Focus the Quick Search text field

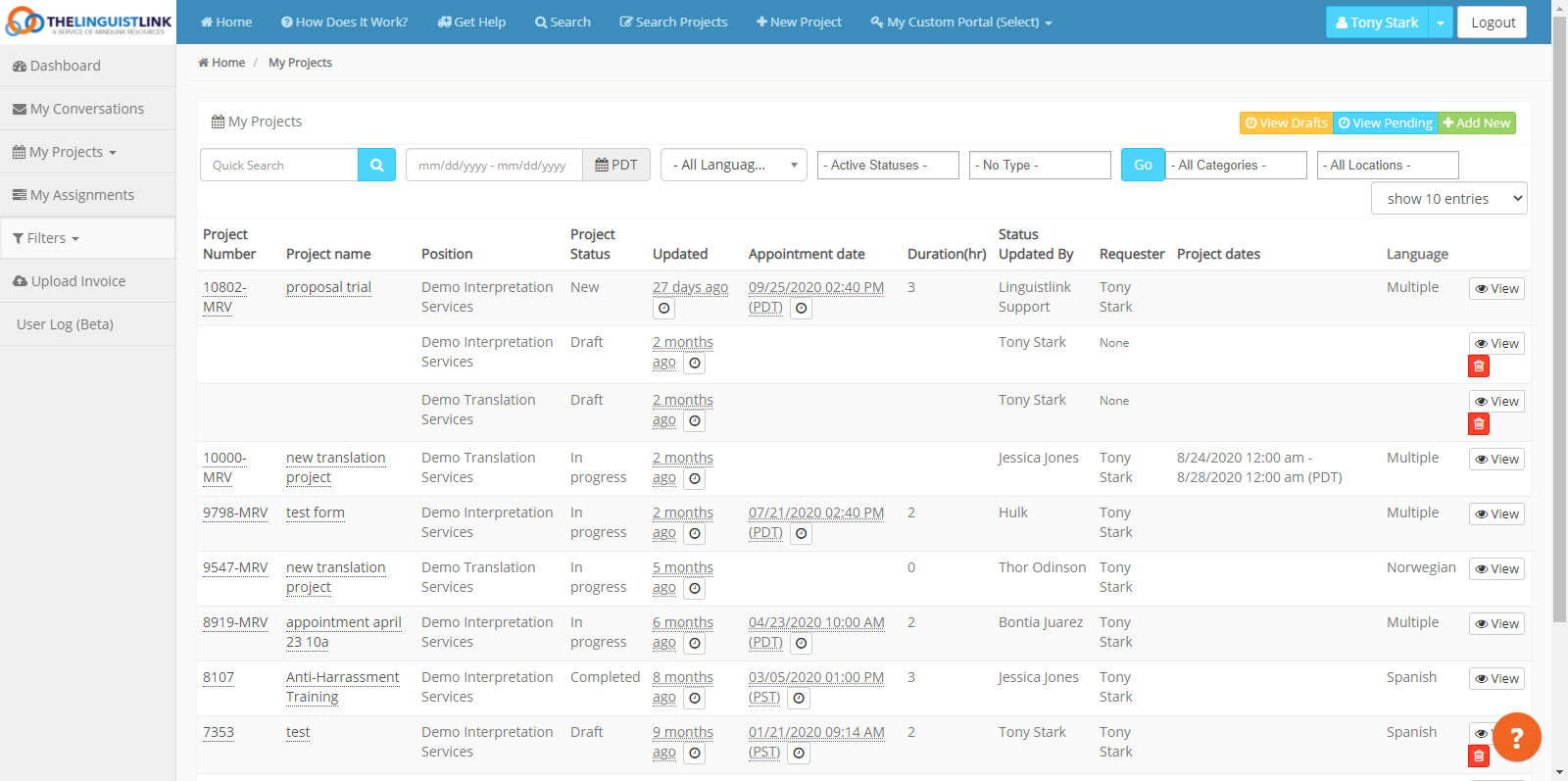pos(279,166)
